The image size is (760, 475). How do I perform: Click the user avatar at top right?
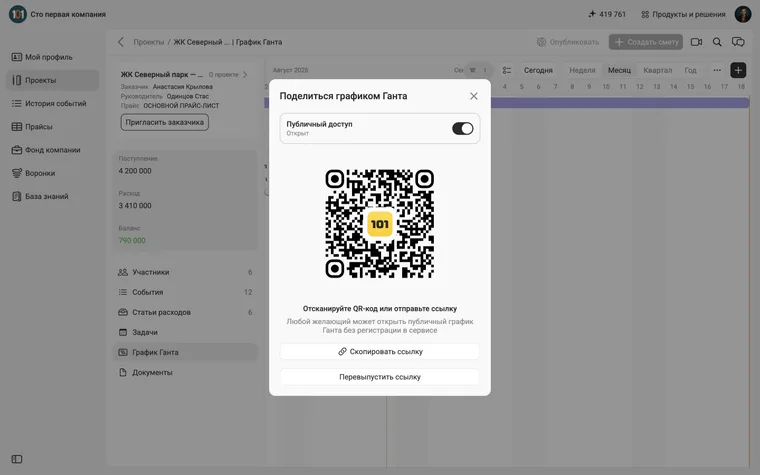click(x=743, y=14)
